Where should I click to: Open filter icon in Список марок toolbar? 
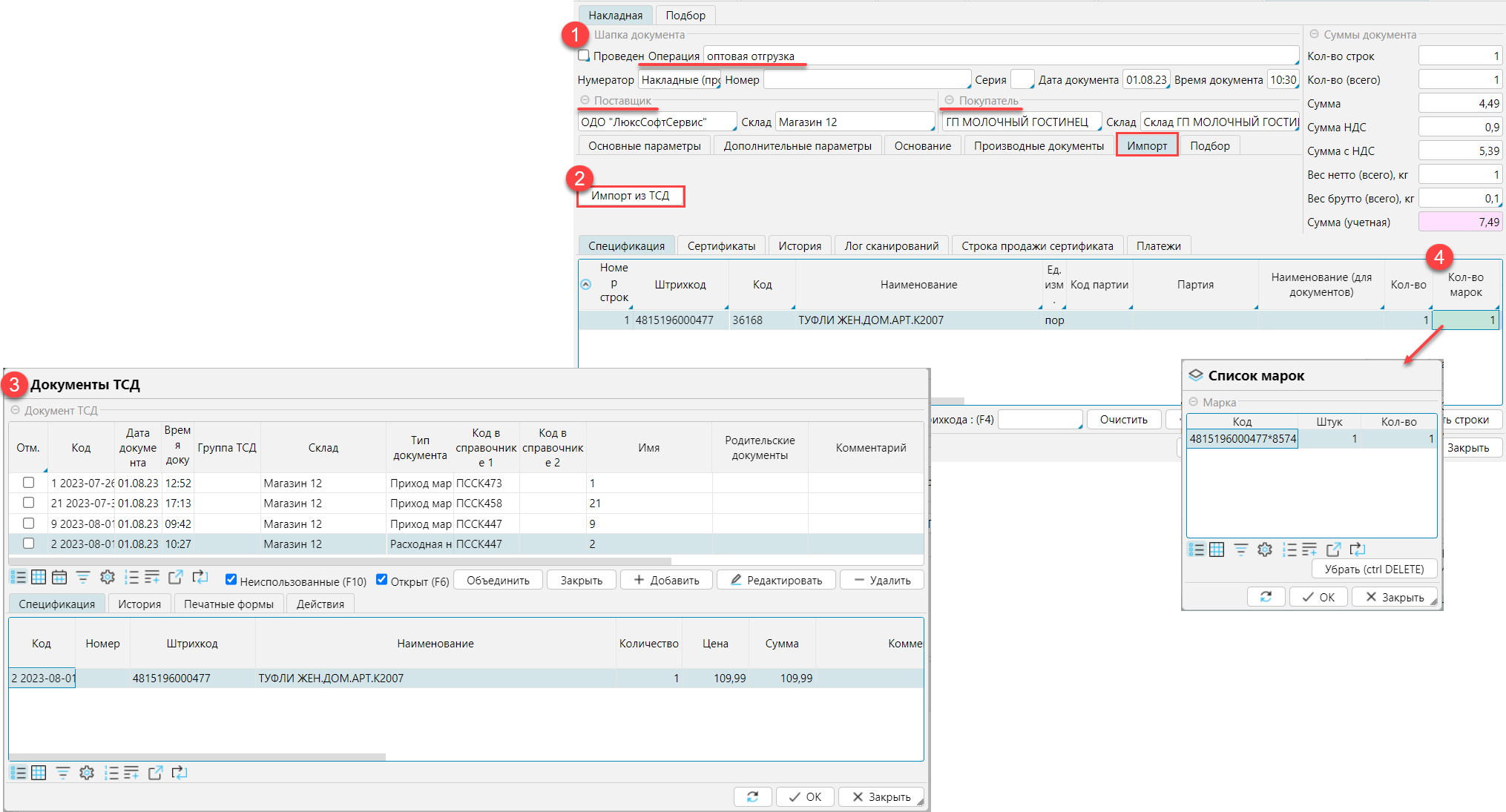click(x=1241, y=549)
